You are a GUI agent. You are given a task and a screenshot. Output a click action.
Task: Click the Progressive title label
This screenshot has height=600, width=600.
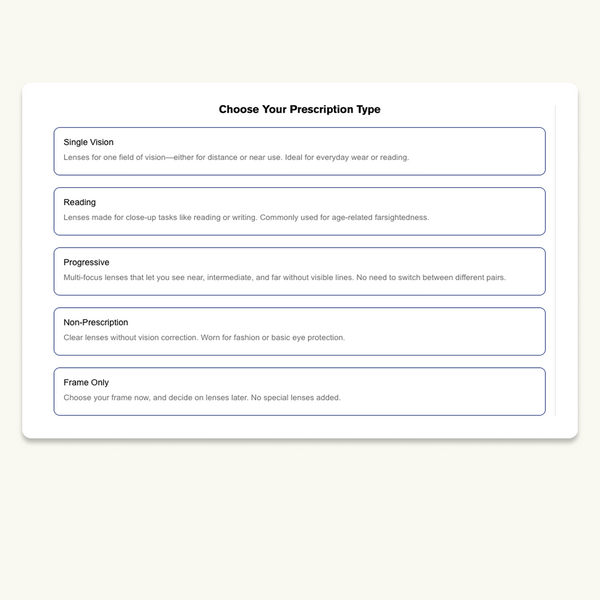[86, 263]
